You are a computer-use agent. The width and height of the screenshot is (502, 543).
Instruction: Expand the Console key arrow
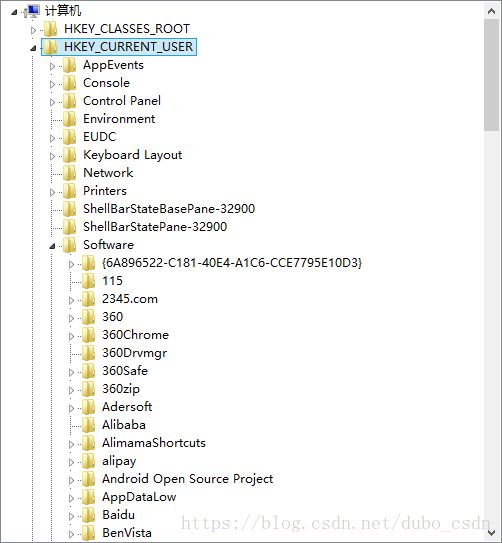52,84
